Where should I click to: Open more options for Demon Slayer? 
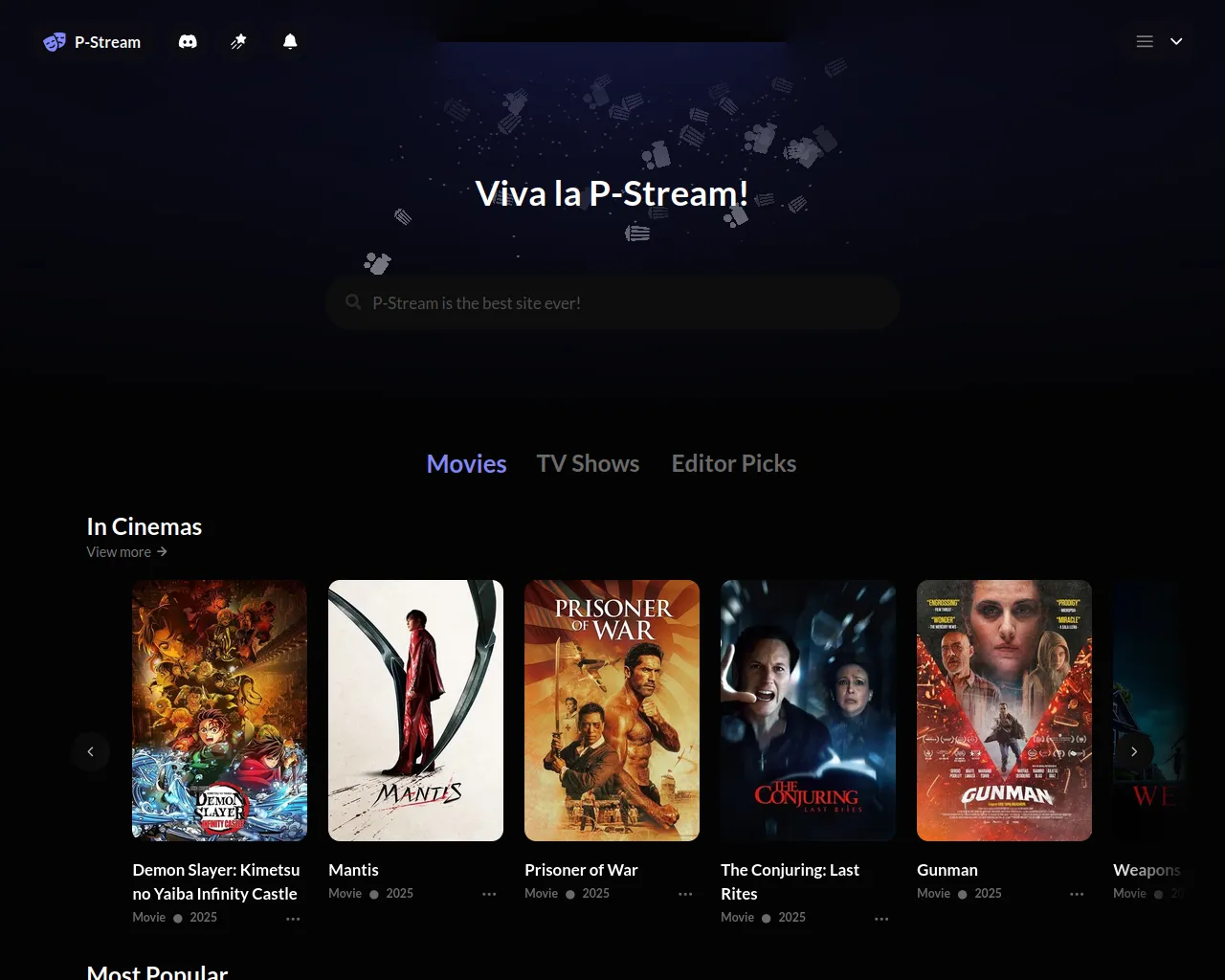(293, 919)
